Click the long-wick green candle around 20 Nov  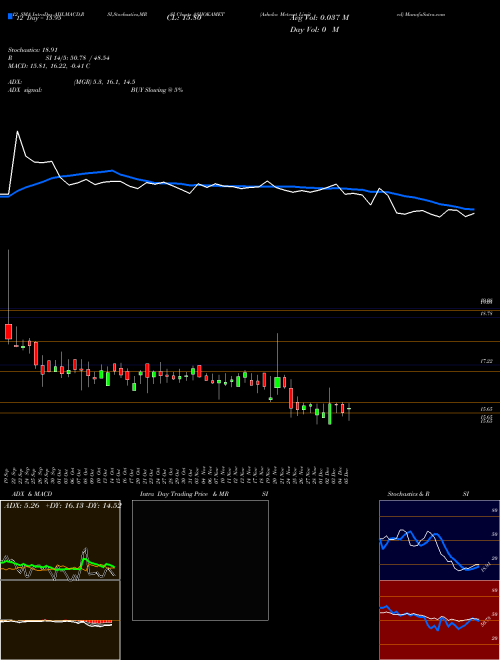click(277, 382)
